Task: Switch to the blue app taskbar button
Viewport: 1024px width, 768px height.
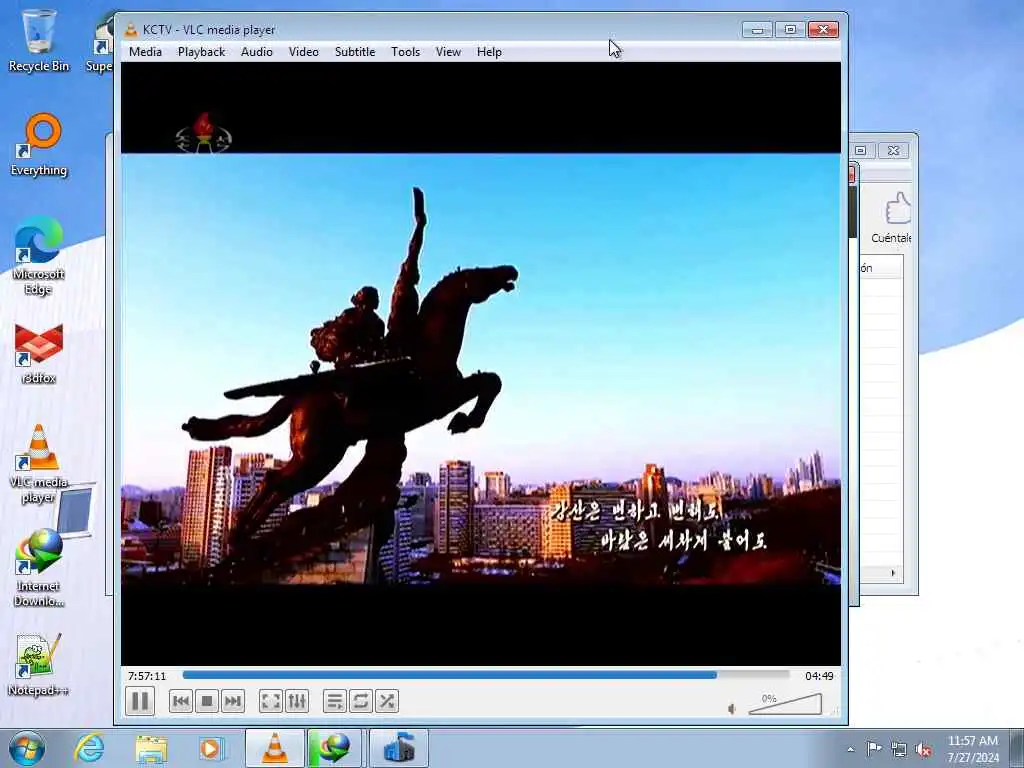Action: [x=399, y=748]
